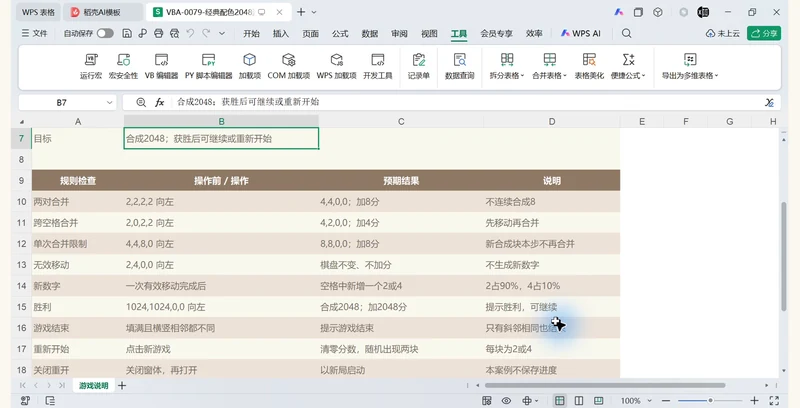This screenshot has width=800, height=408.
Task: Click the 未上云 cloud status
Action: tap(722, 33)
